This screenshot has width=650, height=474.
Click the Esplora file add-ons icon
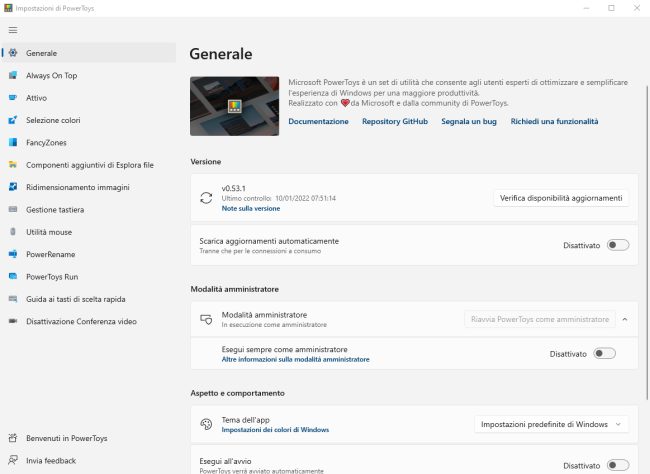(13, 165)
